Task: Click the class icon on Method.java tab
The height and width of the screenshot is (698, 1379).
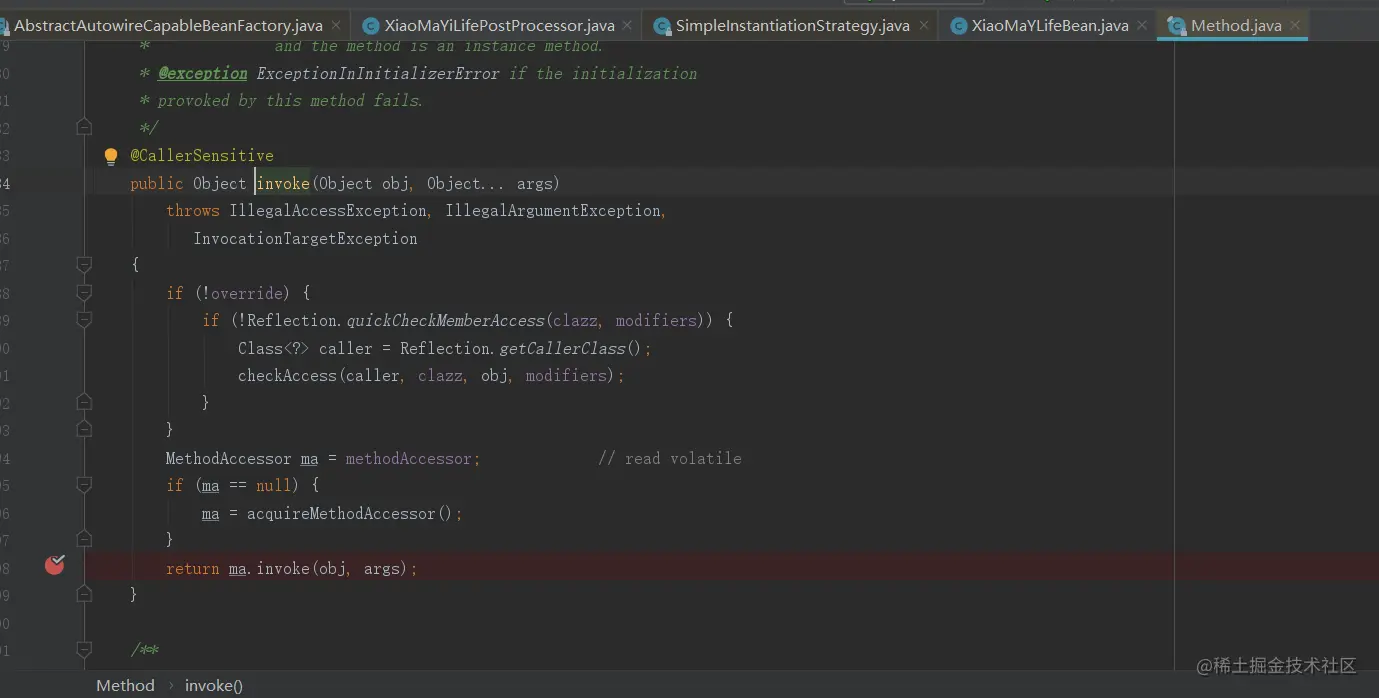Action: (1177, 26)
